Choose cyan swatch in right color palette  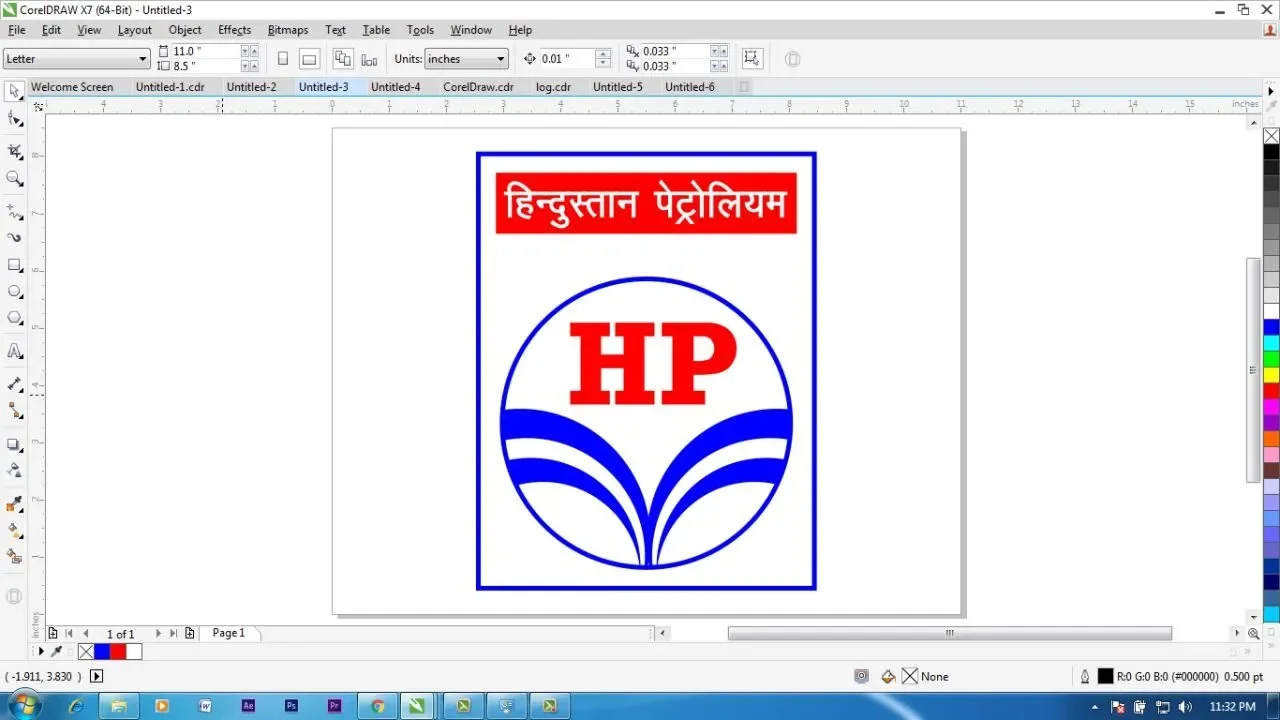1271,343
